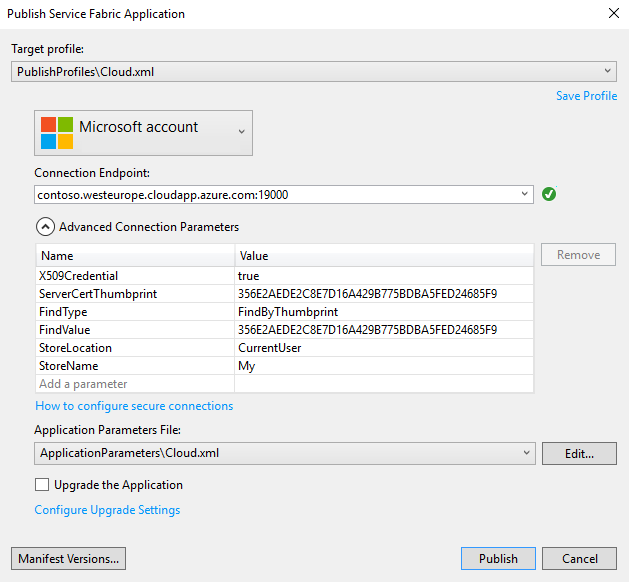The width and height of the screenshot is (629, 582).
Task: Select the StoreLocation parameter row
Action: (x=285, y=348)
